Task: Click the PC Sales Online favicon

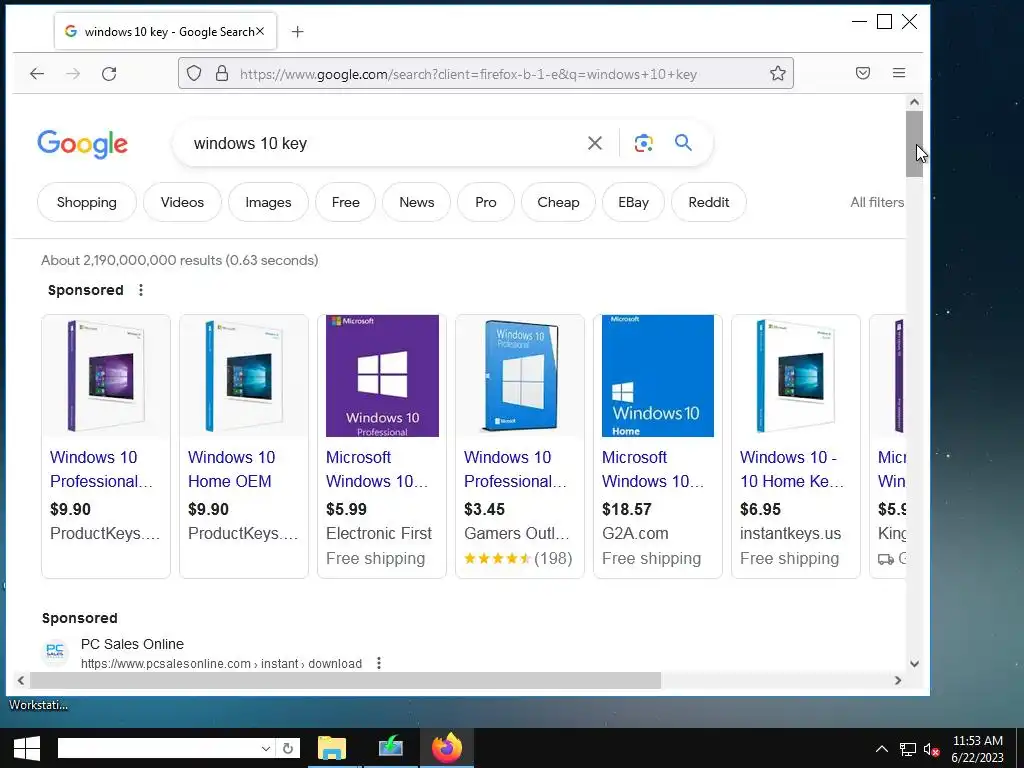Action: 55,652
